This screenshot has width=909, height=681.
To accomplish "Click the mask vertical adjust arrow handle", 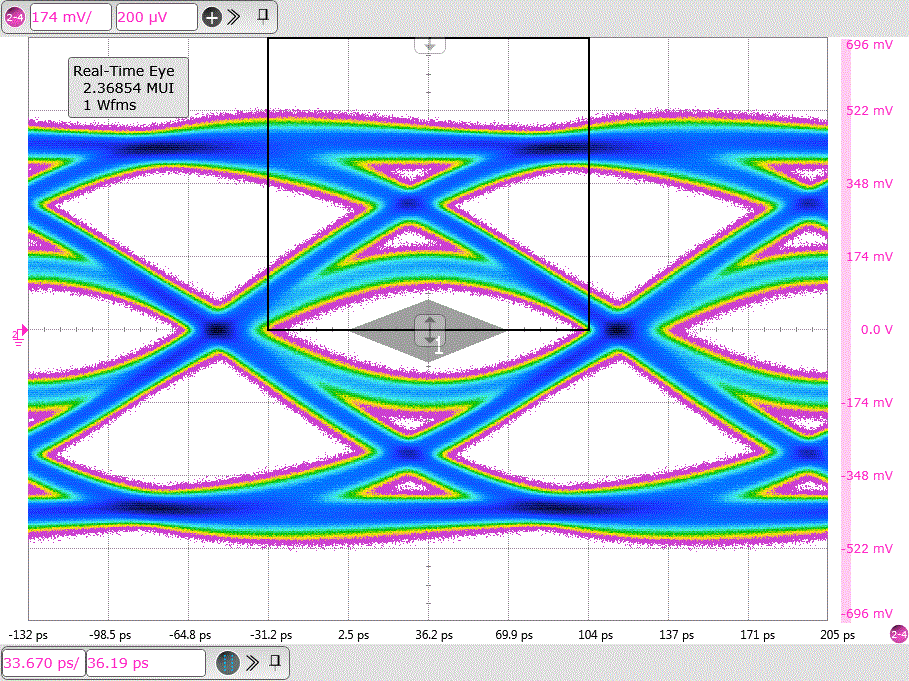I will 430,330.
